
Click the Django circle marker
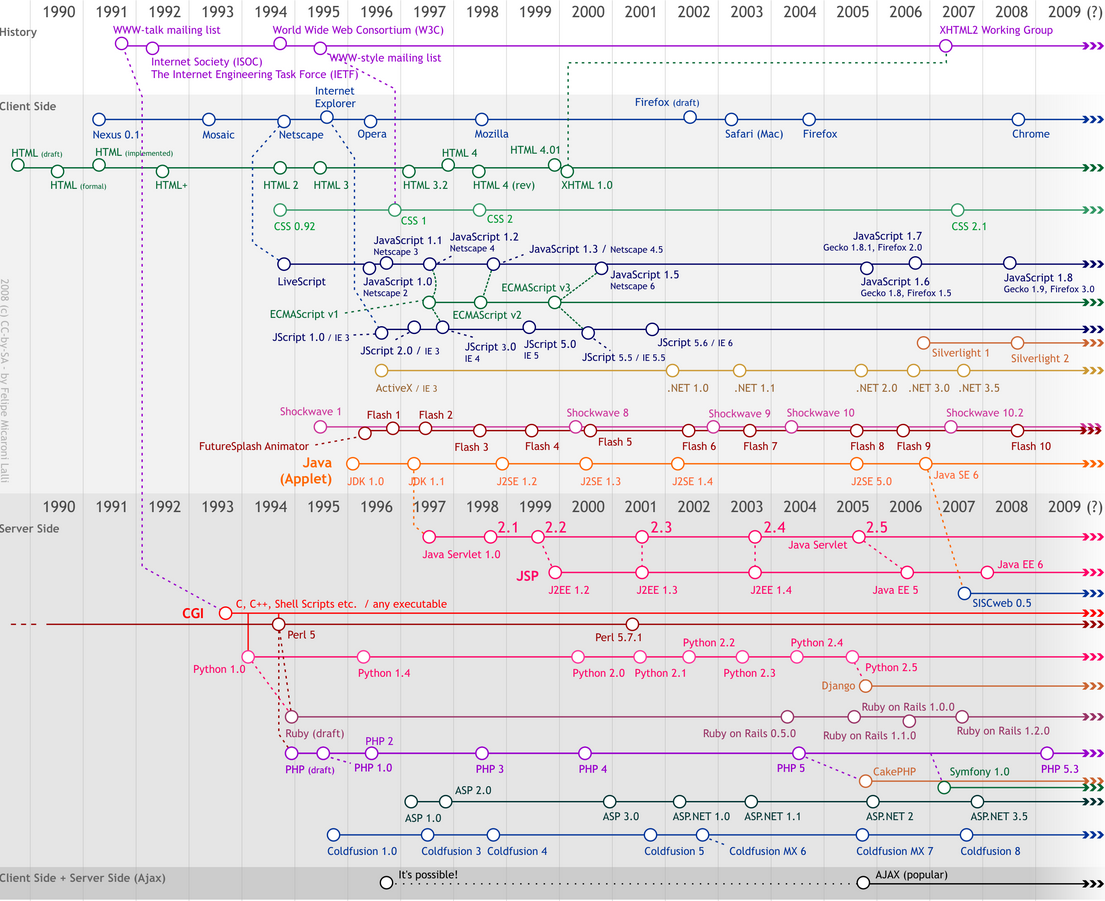pyautogui.click(x=865, y=685)
